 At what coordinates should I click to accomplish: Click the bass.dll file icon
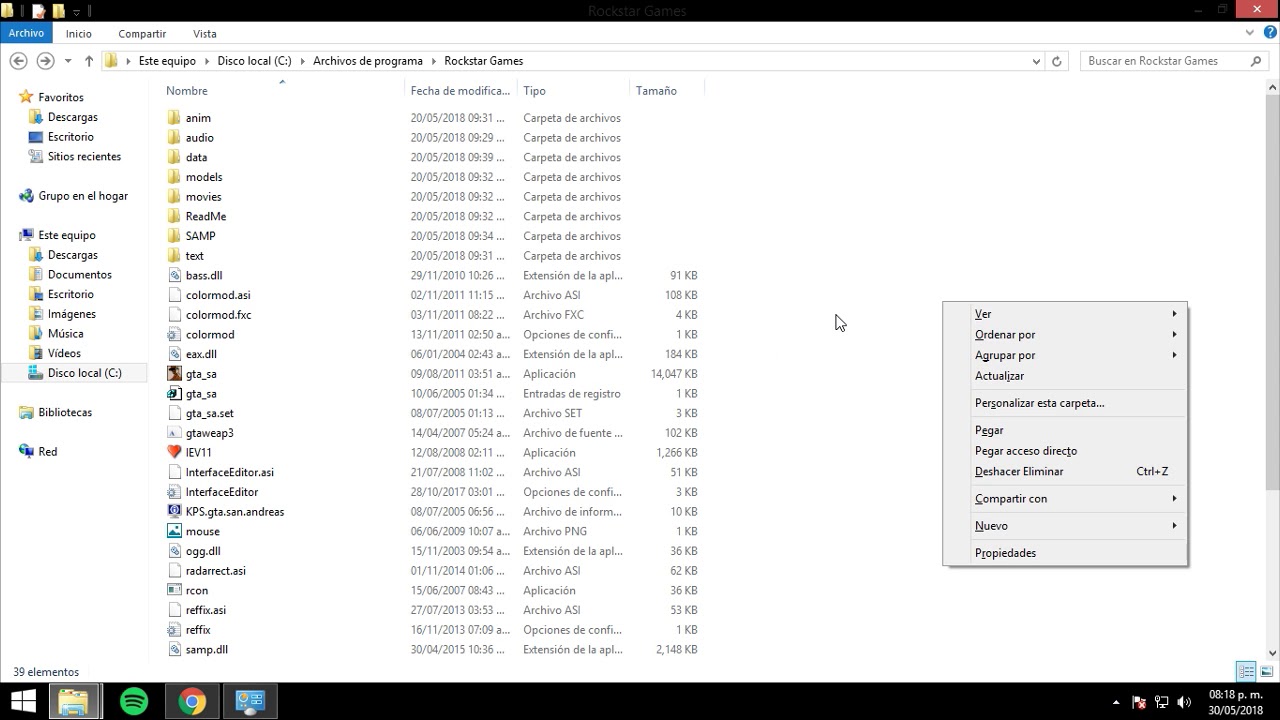point(174,275)
